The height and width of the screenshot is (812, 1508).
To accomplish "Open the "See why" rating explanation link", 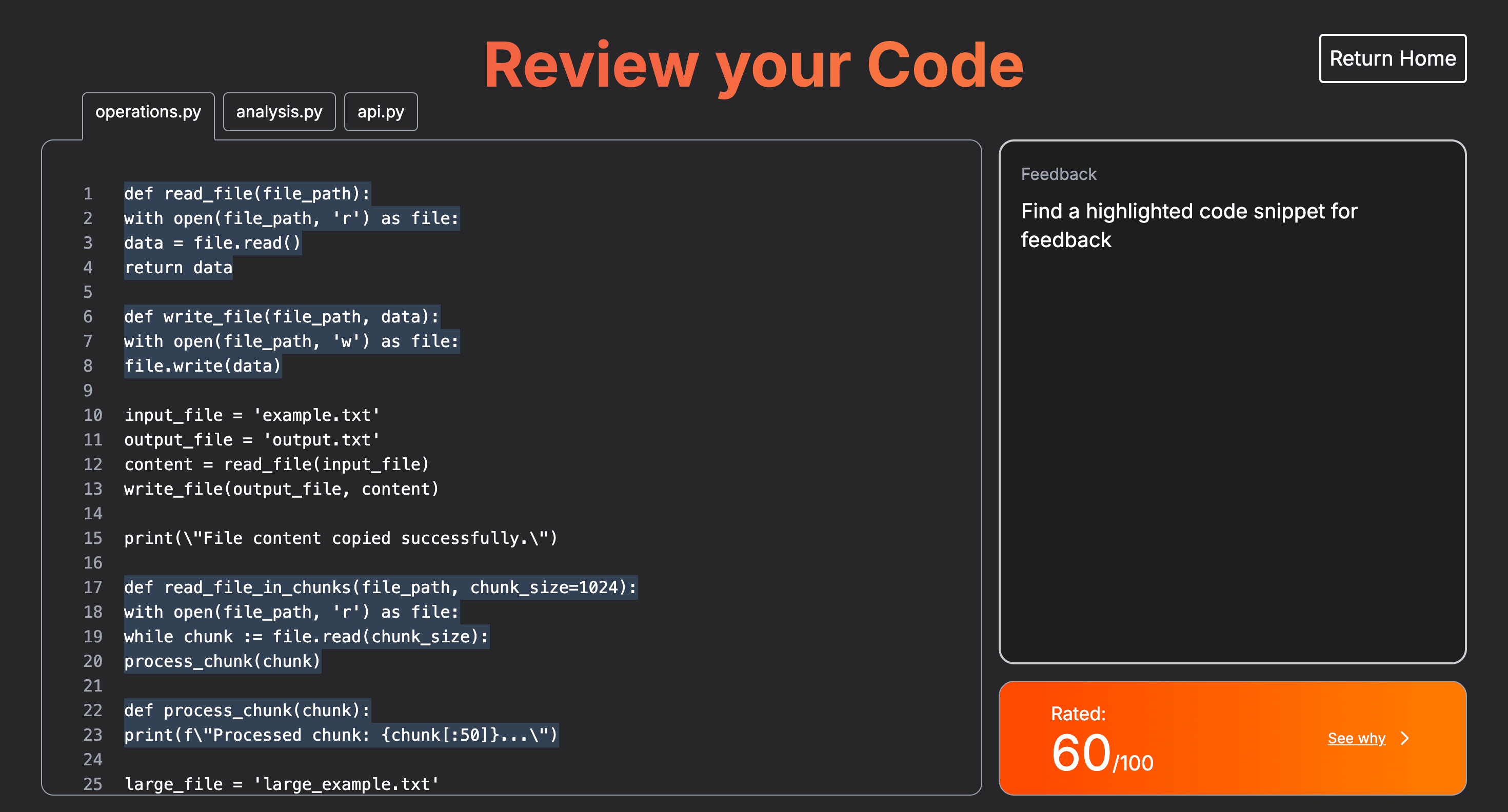I will pos(1356,738).
